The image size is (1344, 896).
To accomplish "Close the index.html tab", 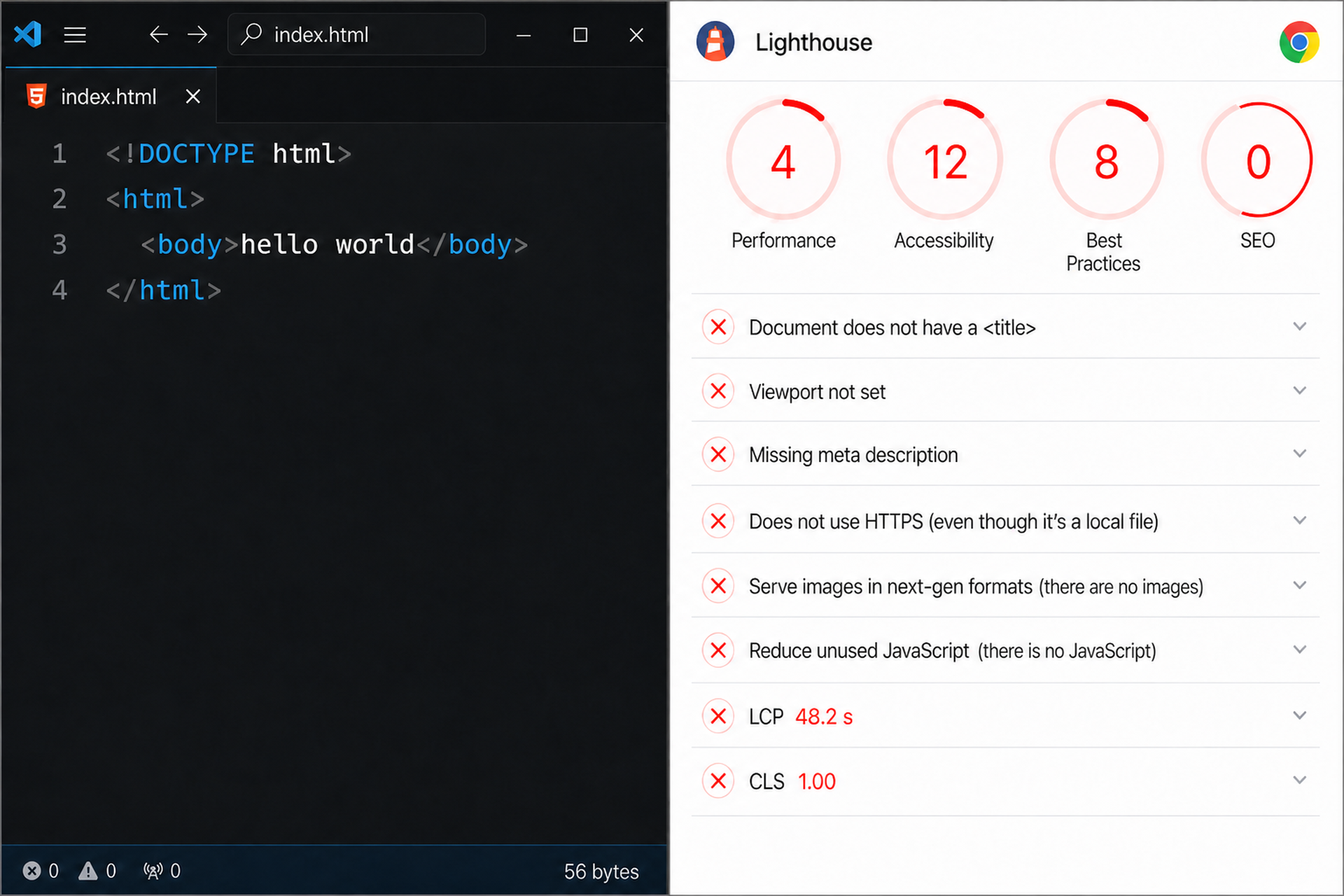I will click(193, 97).
